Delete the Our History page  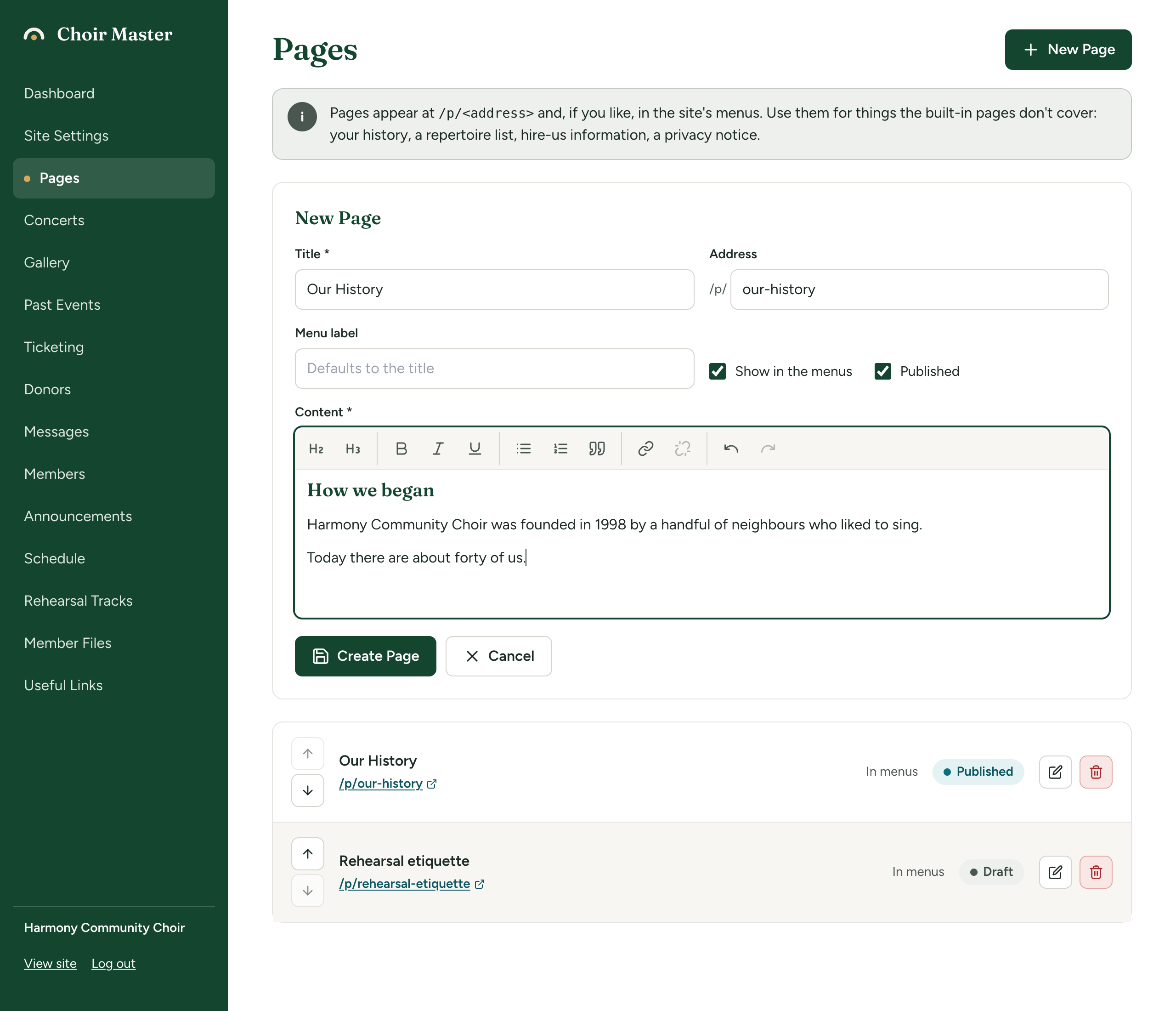coord(1096,772)
